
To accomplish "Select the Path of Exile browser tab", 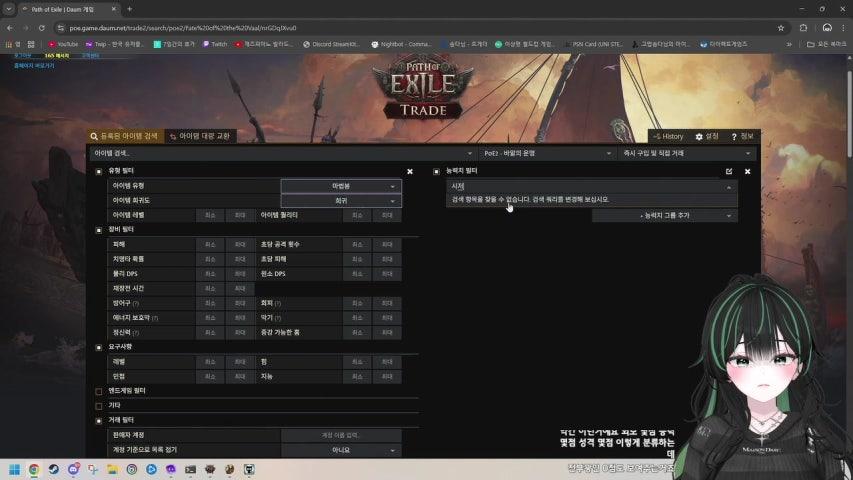I will (68, 9).
